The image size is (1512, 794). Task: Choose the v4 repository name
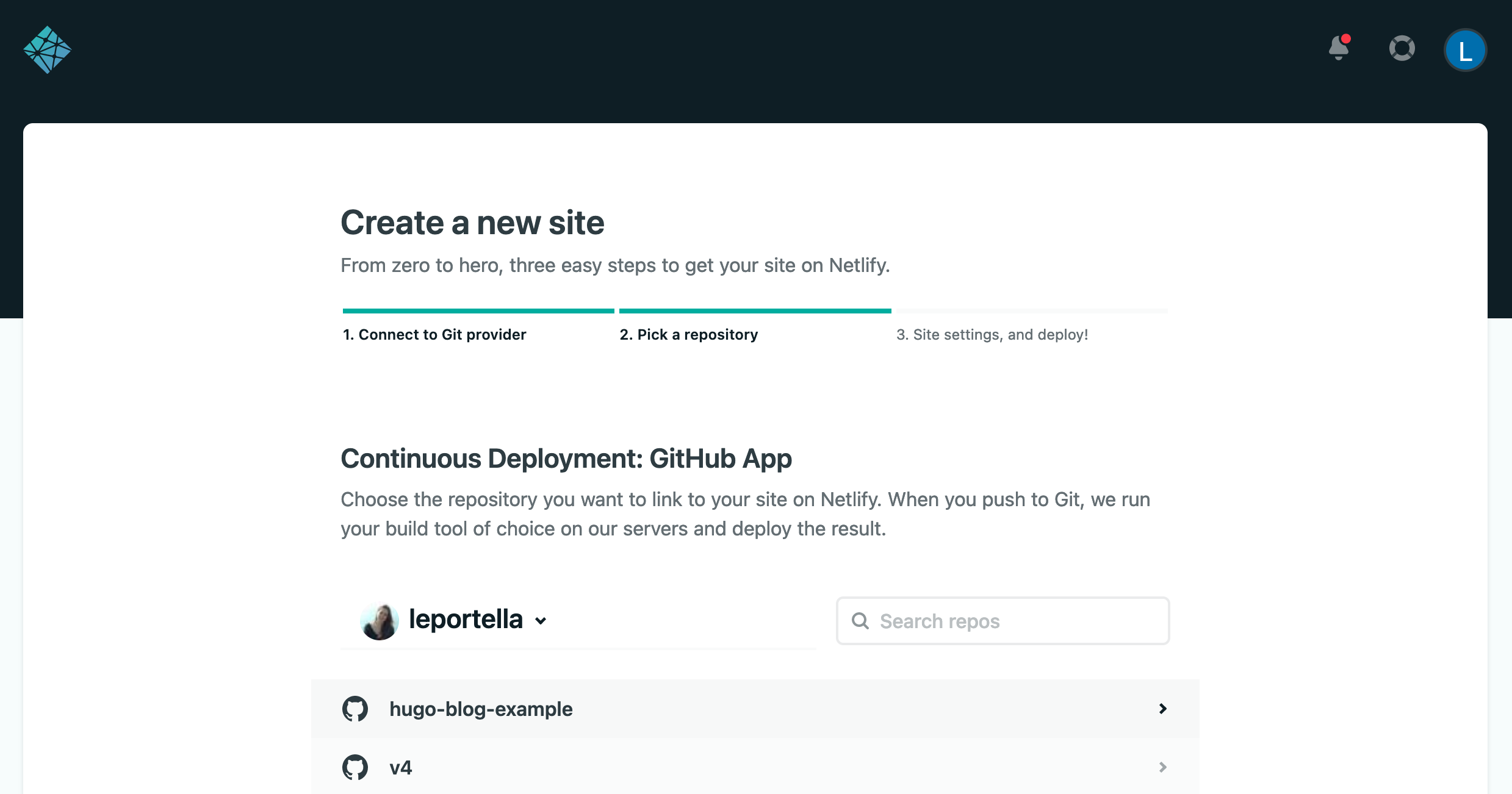coord(401,768)
